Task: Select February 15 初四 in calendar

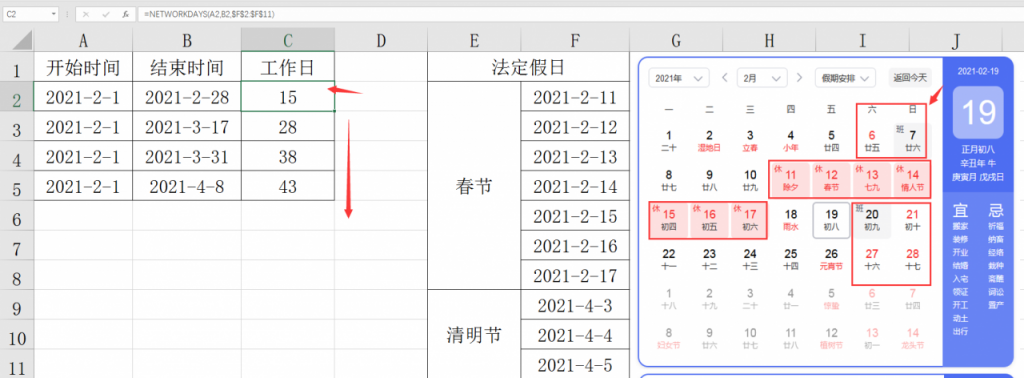Action: (669, 220)
